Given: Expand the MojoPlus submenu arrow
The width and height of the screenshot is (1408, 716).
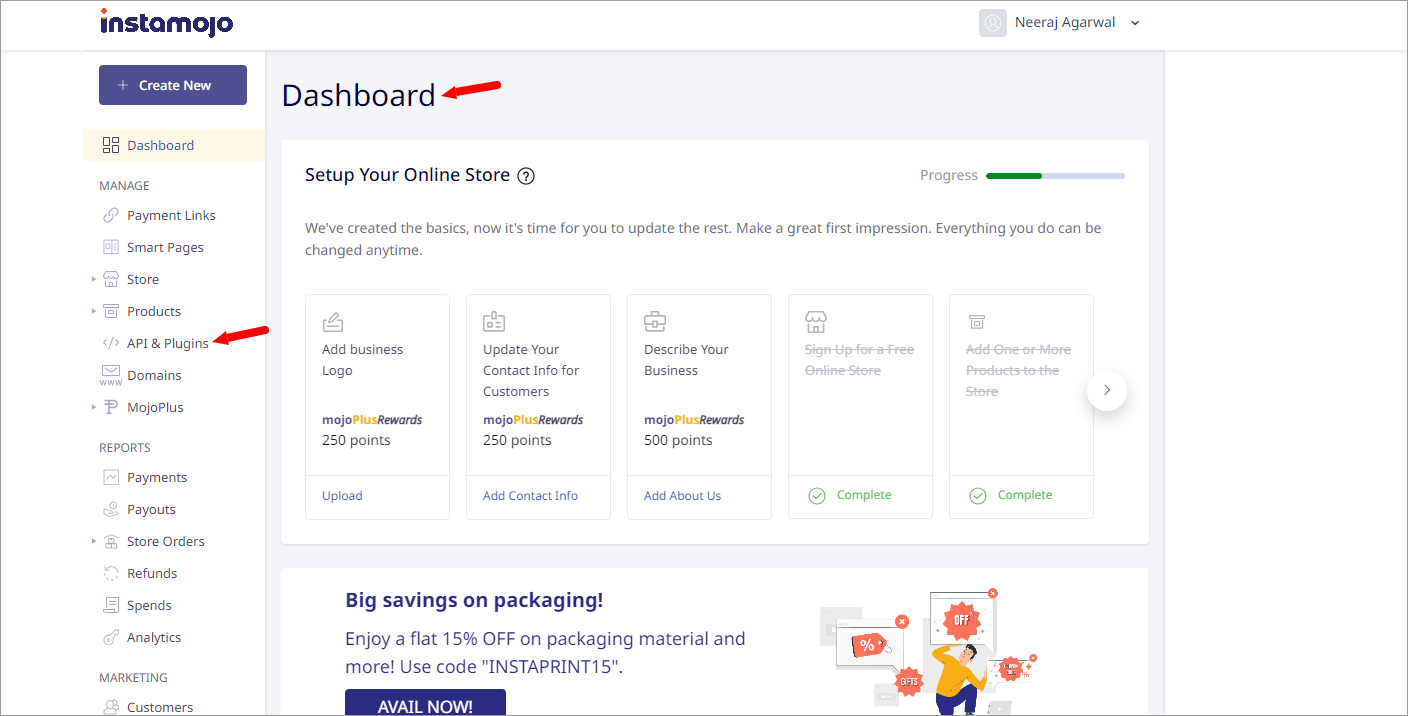Looking at the screenshot, I should point(94,407).
